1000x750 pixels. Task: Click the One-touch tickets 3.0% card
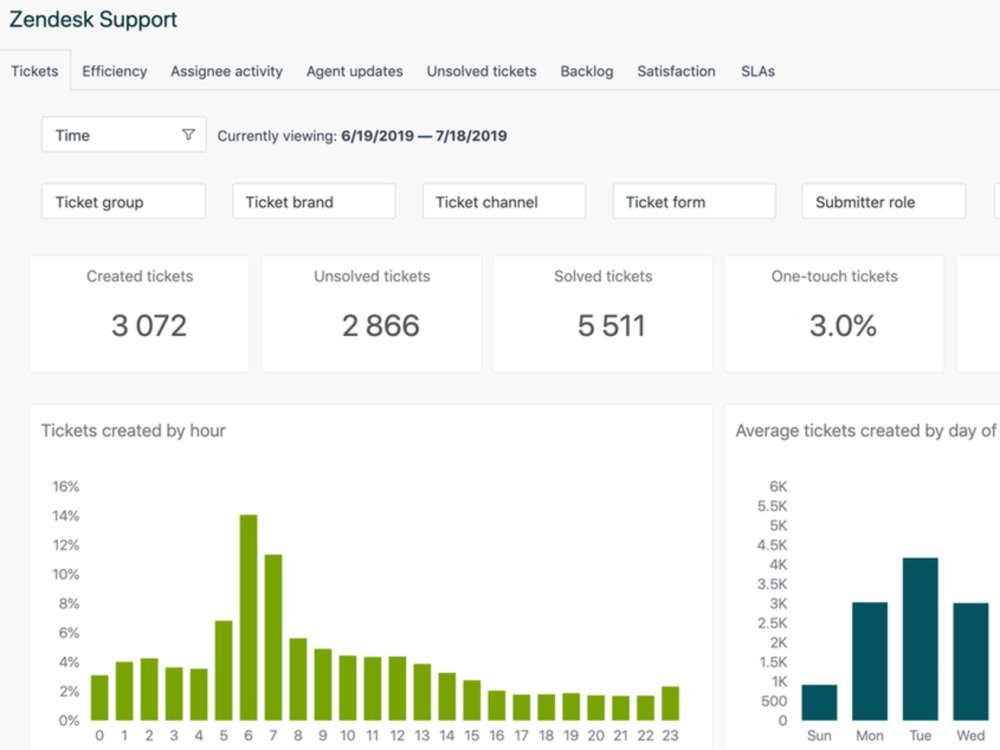pos(834,314)
